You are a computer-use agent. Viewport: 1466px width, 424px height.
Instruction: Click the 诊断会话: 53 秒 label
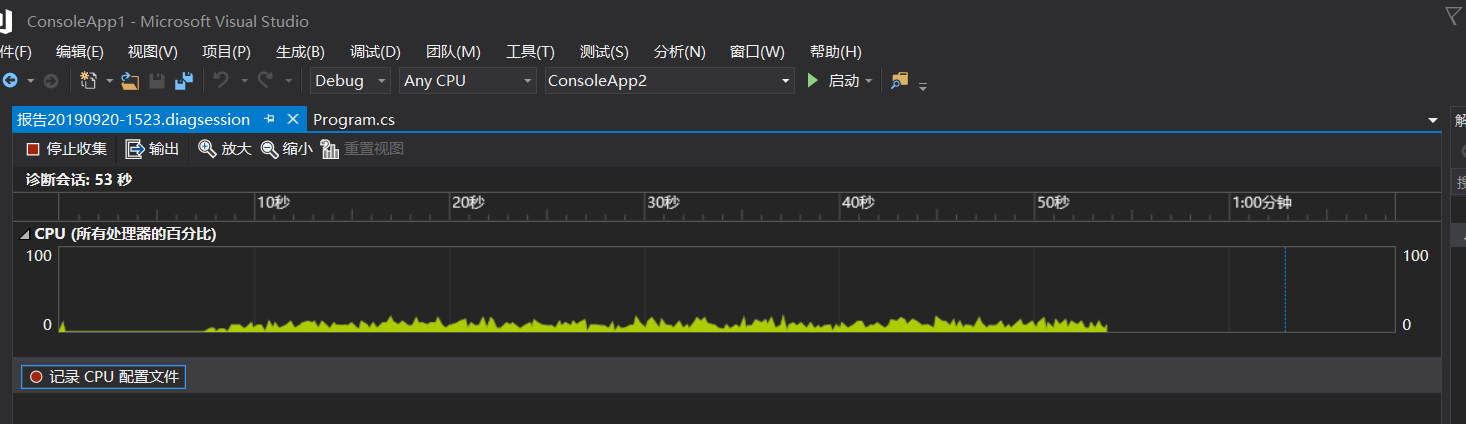(78, 180)
